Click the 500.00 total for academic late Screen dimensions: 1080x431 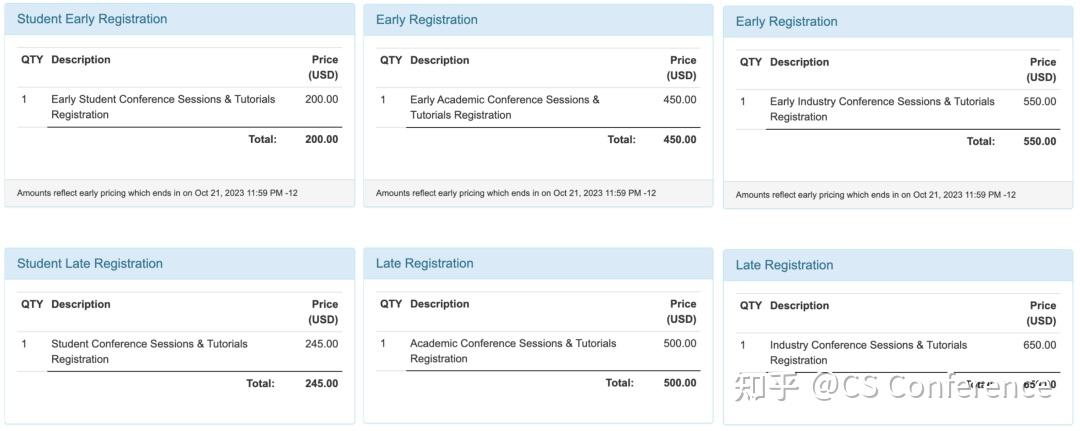(680, 383)
